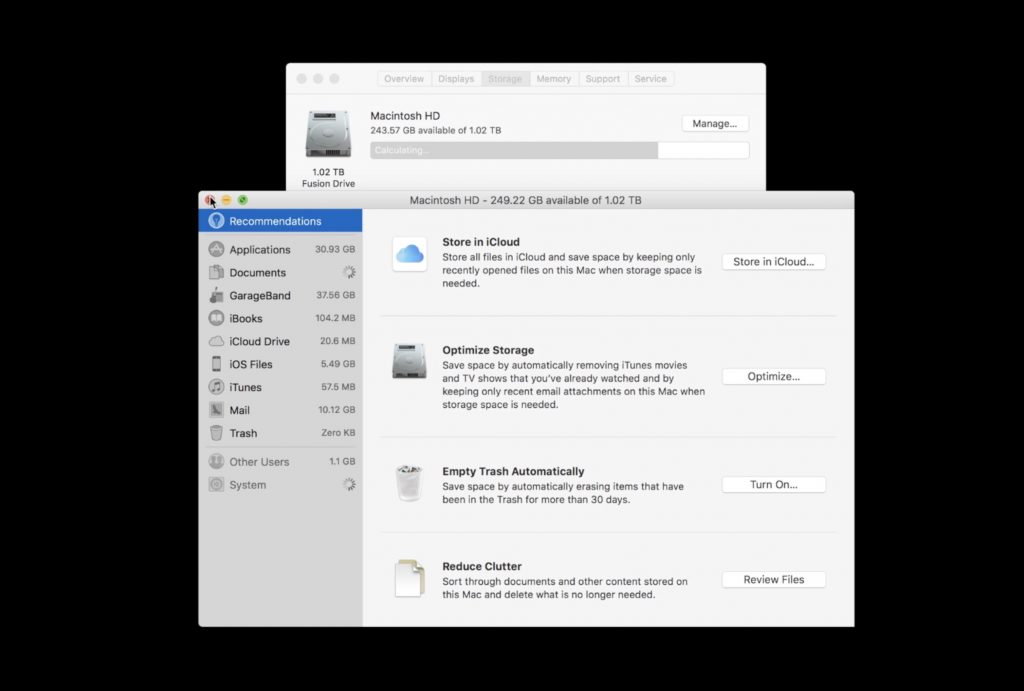Click the trash icon beside Empty Trash Automatically
Screen dimensions: 1024x691
point(409,483)
